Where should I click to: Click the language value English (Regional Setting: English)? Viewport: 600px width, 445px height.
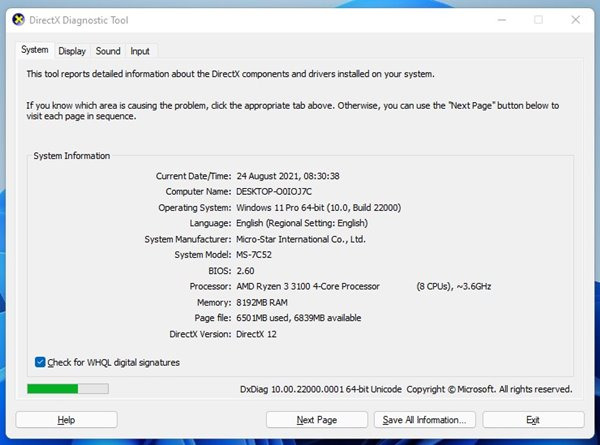coord(302,223)
